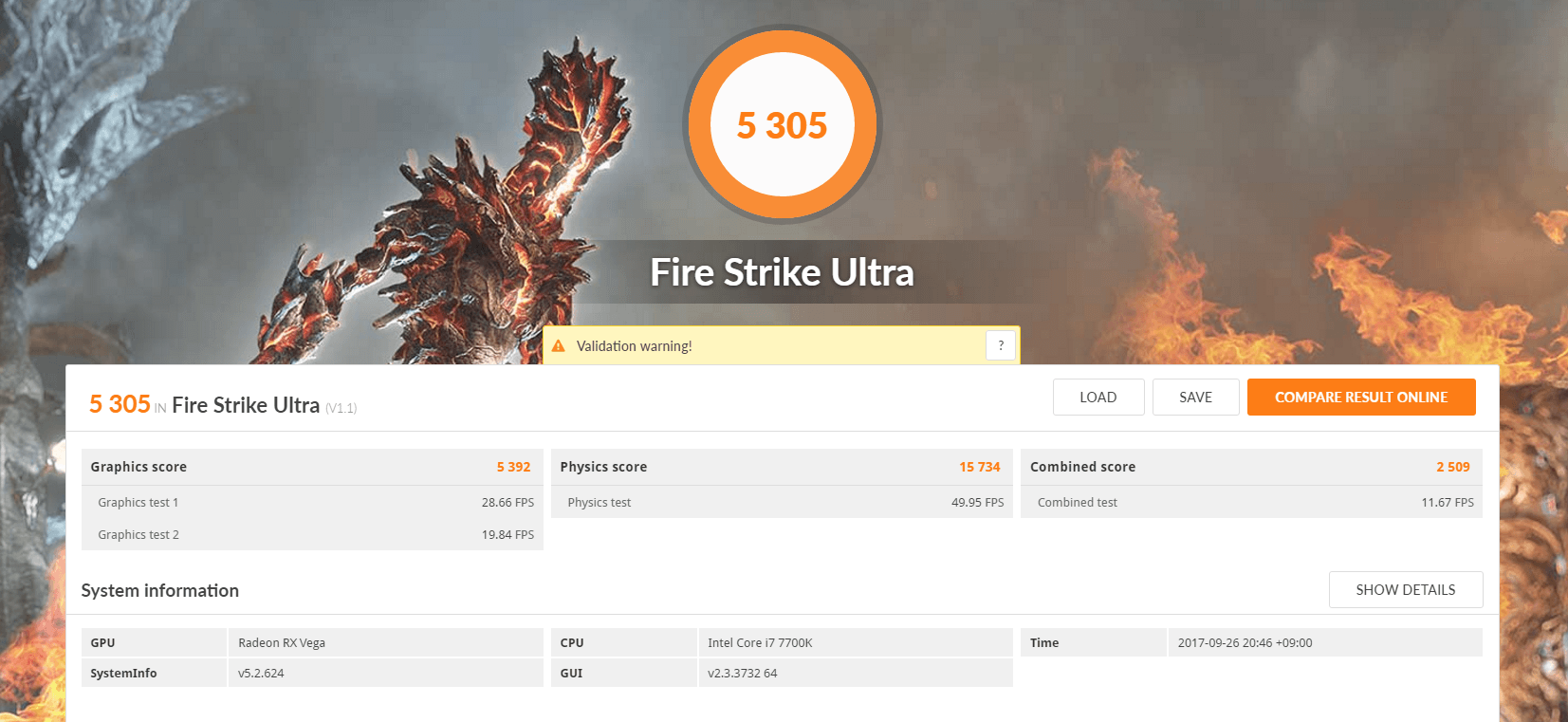Screen dimensions: 1568x722
Task: Click the Graphics score label
Action: 138,467
